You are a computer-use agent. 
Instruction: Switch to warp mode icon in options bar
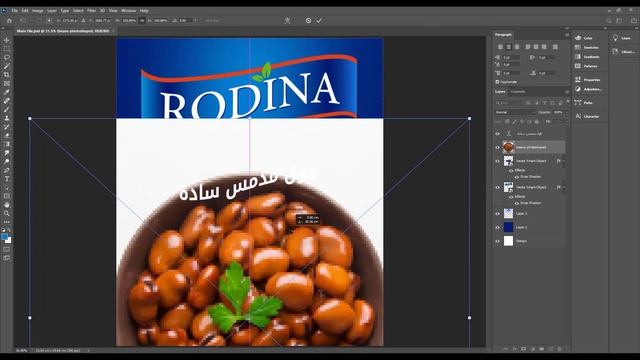tap(287, 20)
